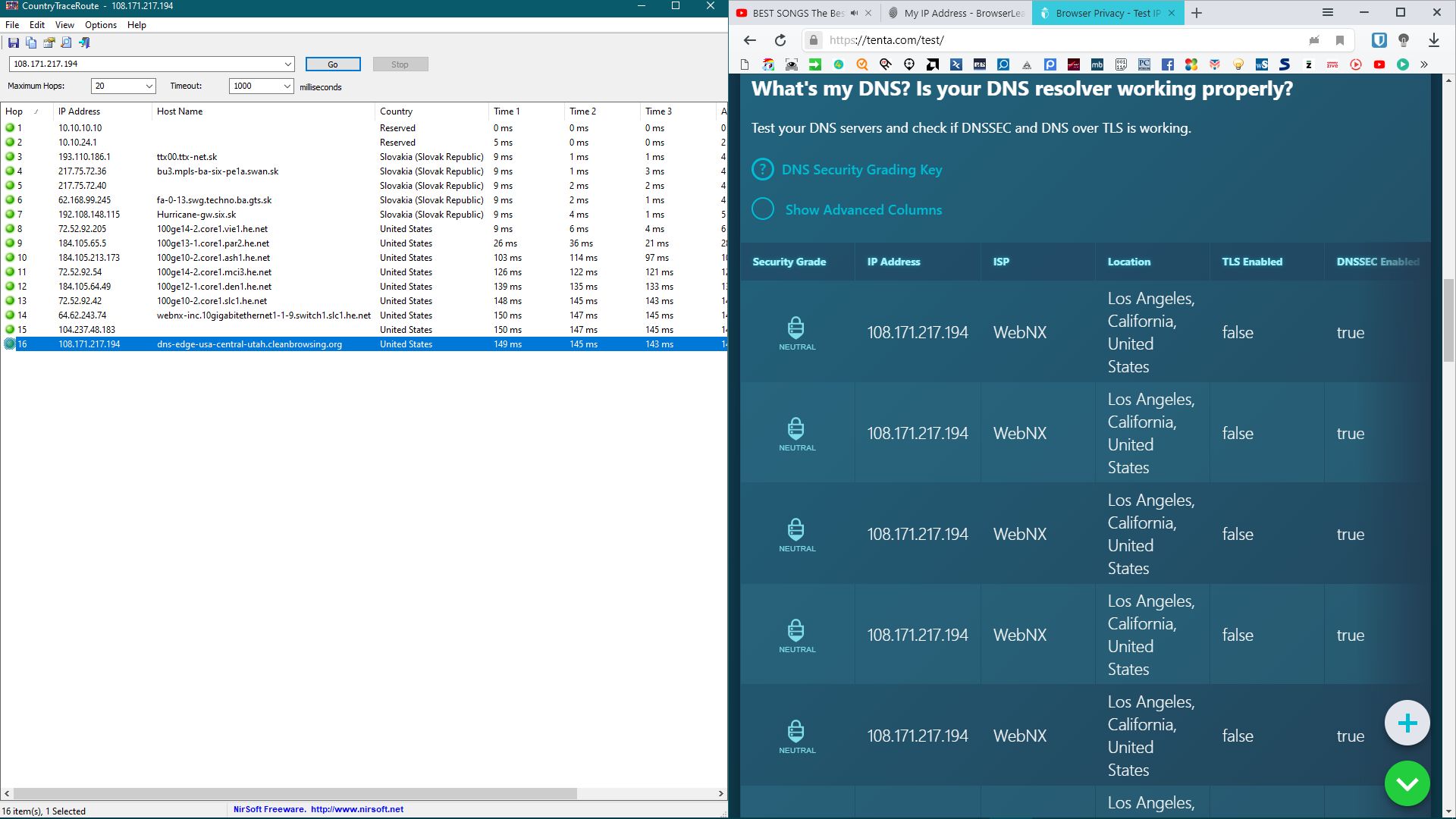Sort the list by Hop column header

coord(27,111)
